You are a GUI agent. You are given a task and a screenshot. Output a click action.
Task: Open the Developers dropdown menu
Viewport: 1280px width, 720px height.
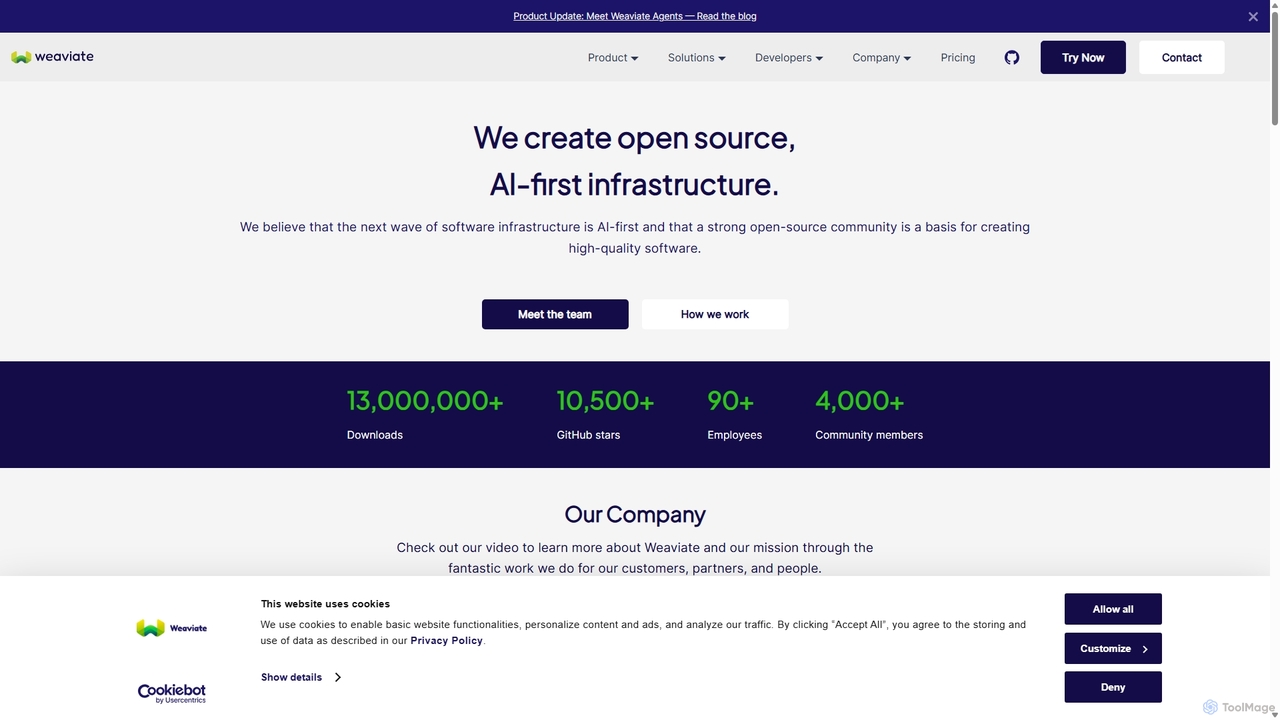[789, 58]
